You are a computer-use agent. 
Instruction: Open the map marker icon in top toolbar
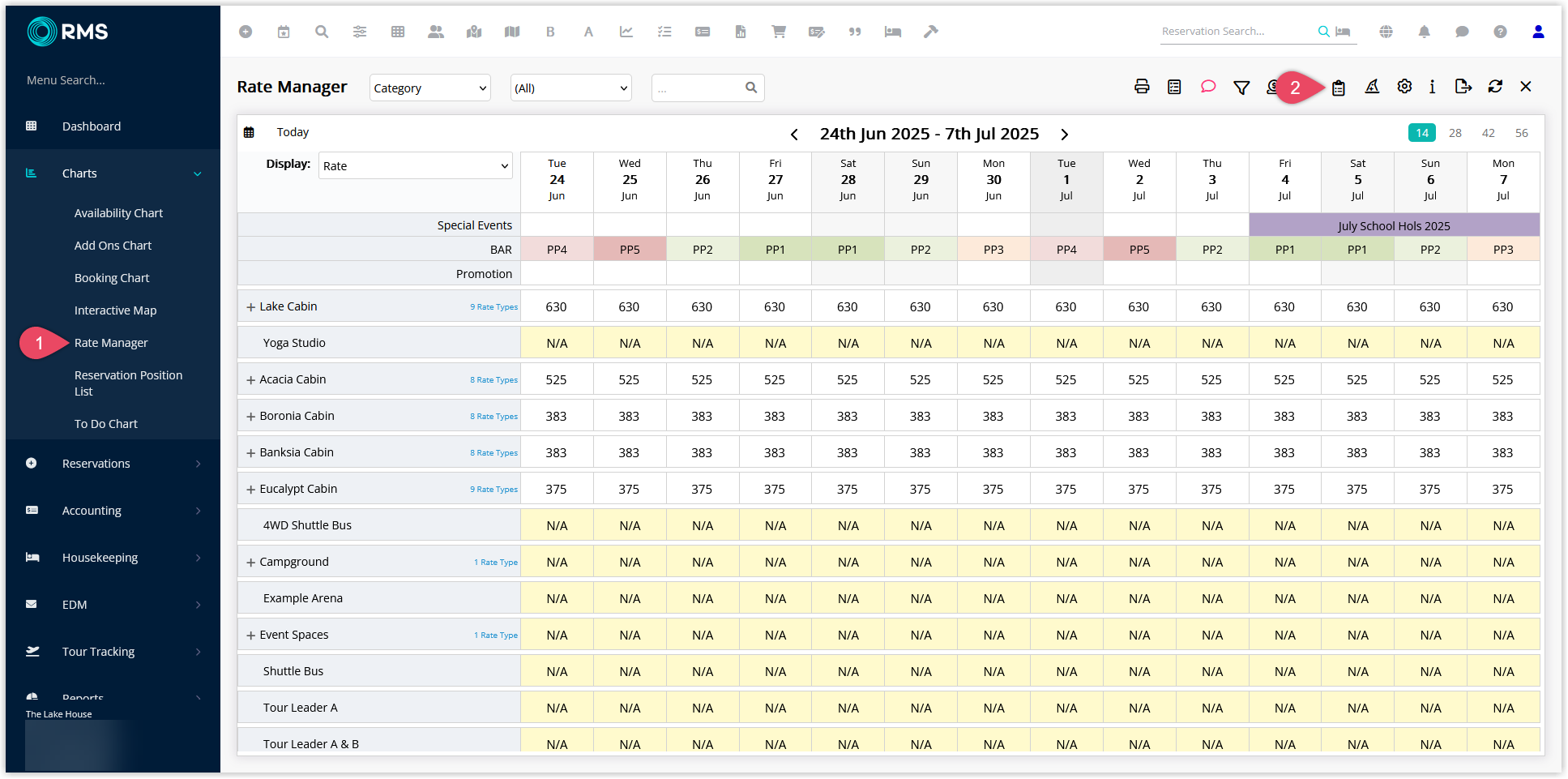tap(474, 32)
